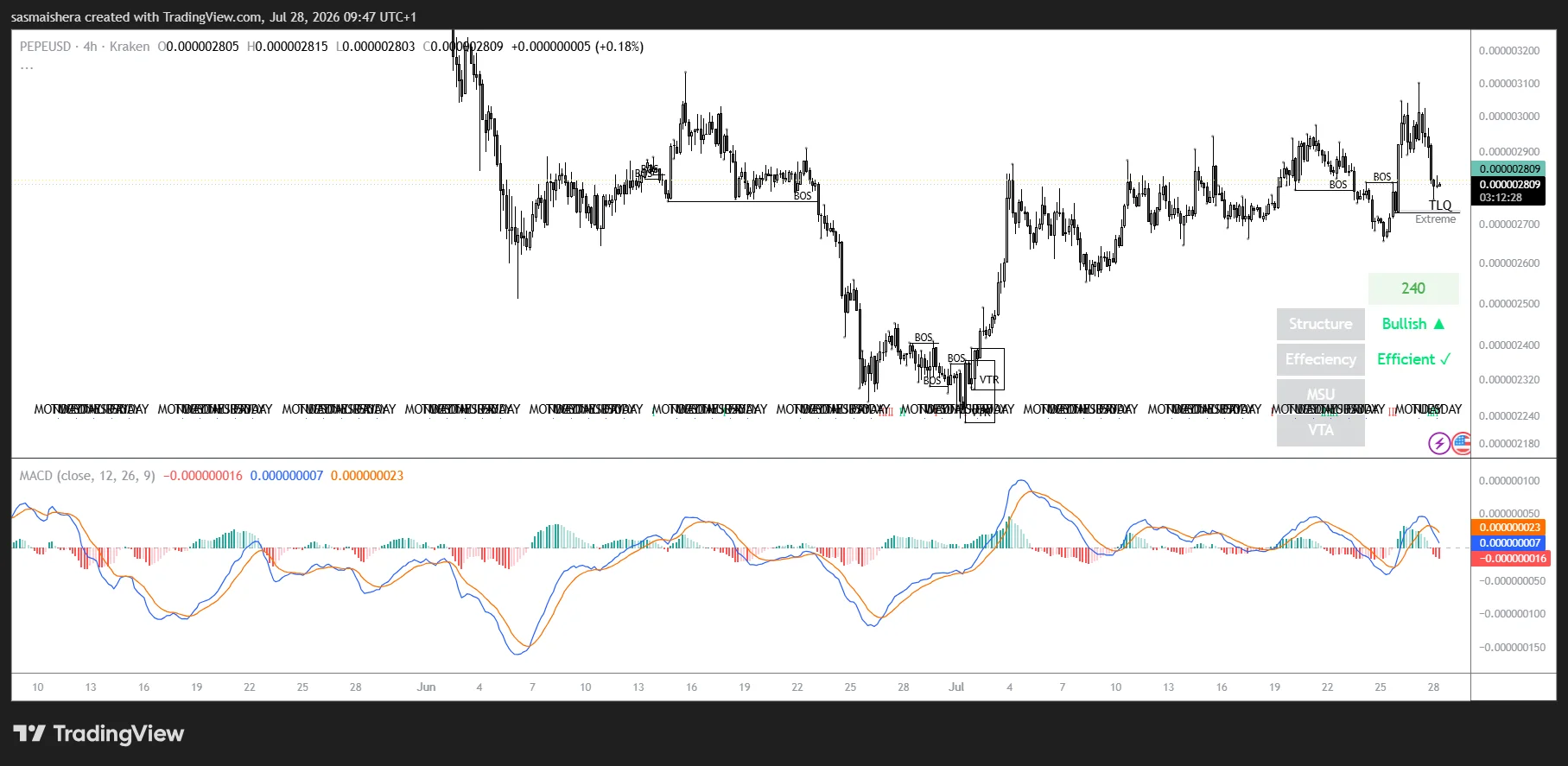This screenshot has height=766, width=1568.
Task: Click the Structure table cell
Action: (x=1321, y=324)
